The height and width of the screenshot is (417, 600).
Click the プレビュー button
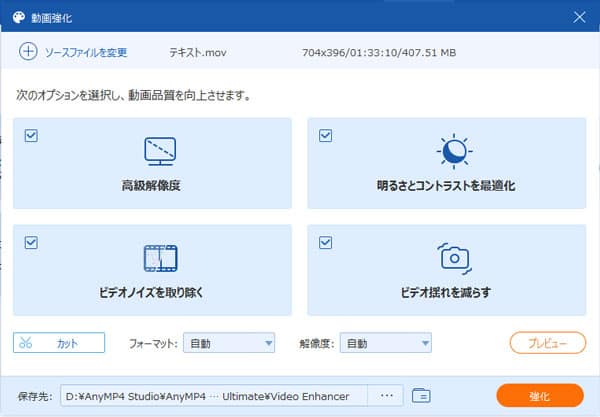tap(548, 343)
